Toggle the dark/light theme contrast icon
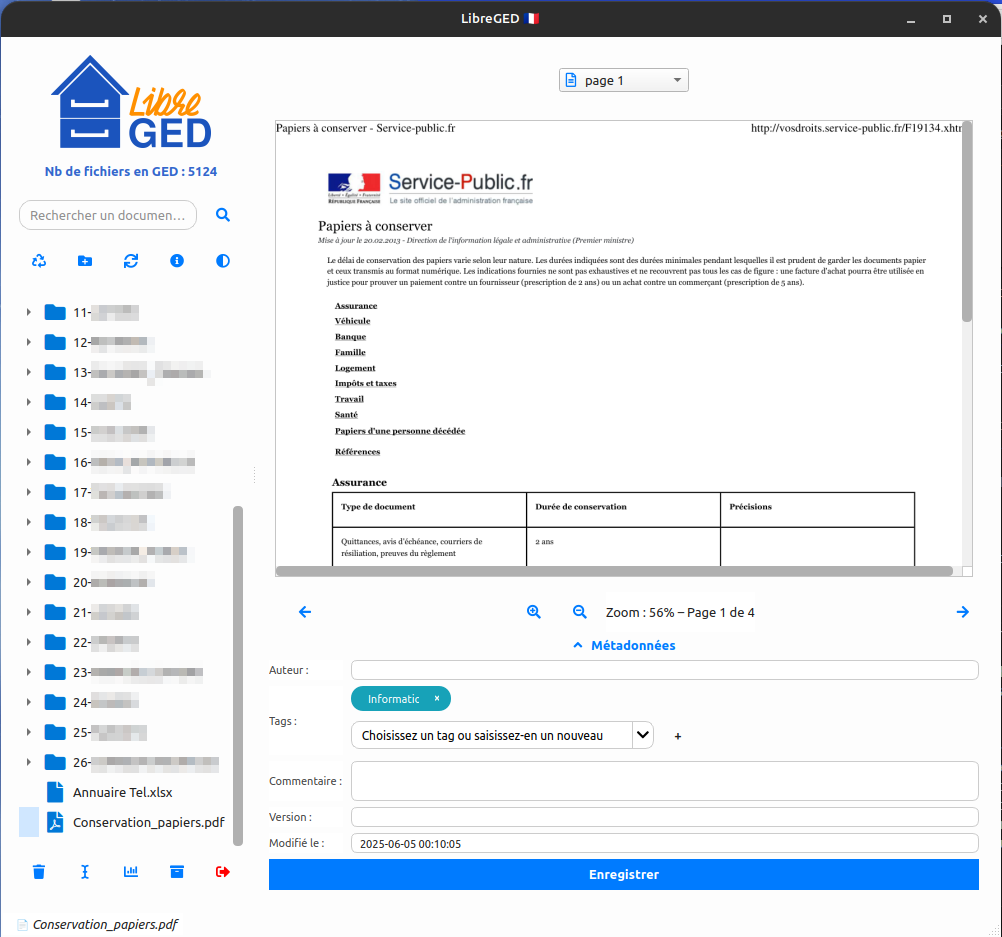The height and width of the screenshot is (937, 1002). point(223,261)
